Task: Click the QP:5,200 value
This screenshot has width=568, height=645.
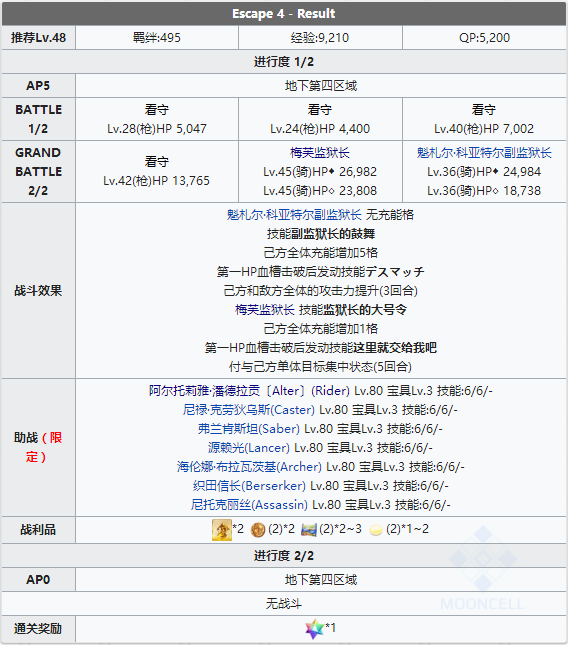Action: (x=484, y=38)
